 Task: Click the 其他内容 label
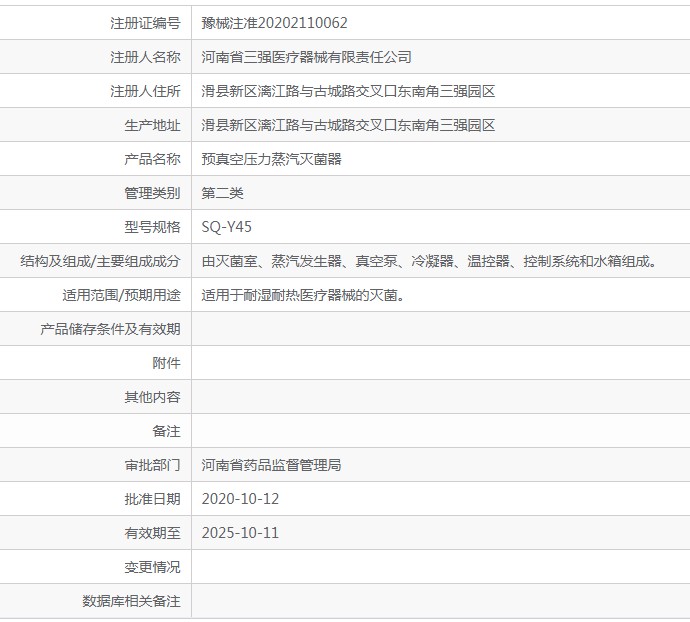pos(152,397)
